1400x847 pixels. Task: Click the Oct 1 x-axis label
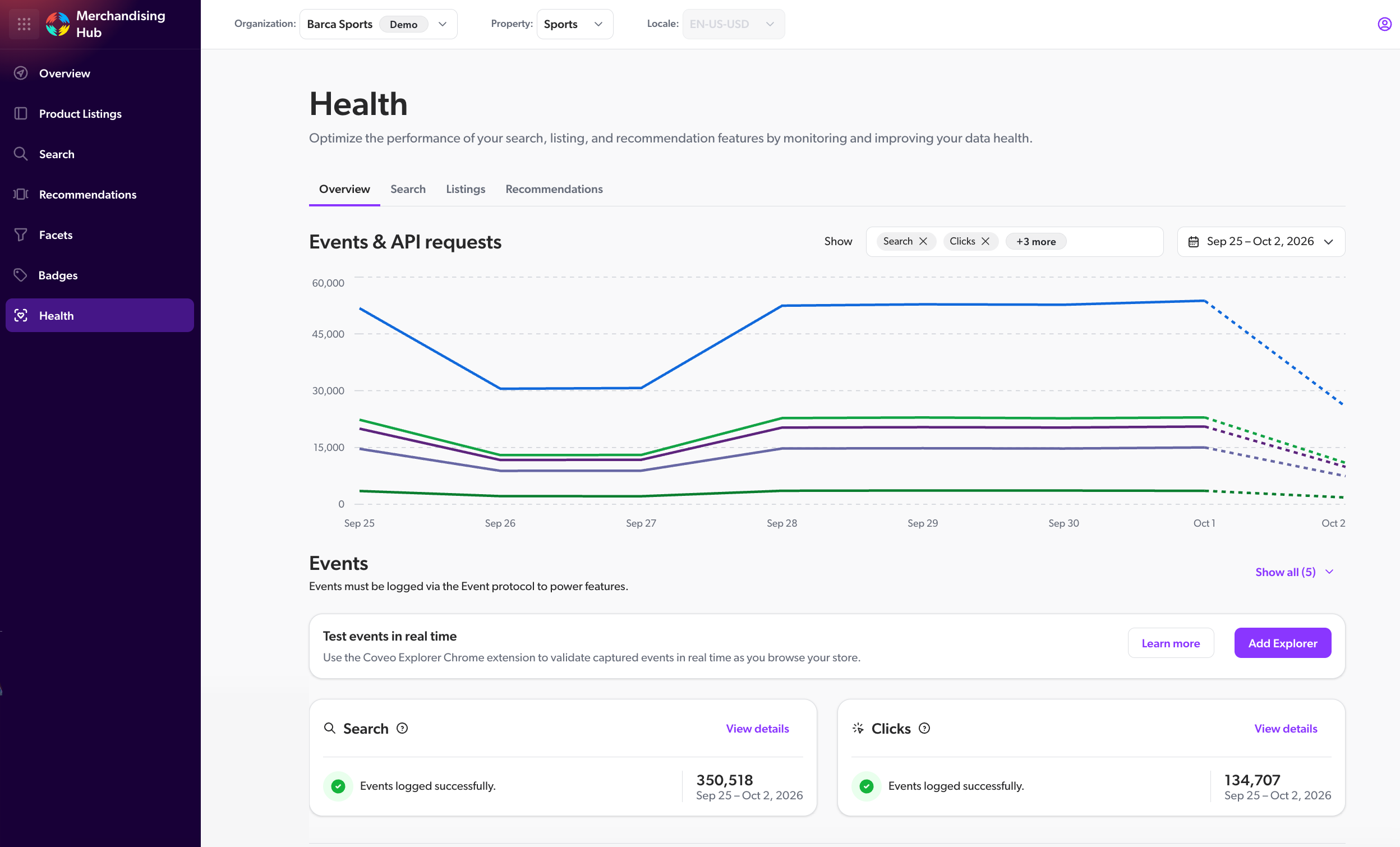tap(1204, 523)
